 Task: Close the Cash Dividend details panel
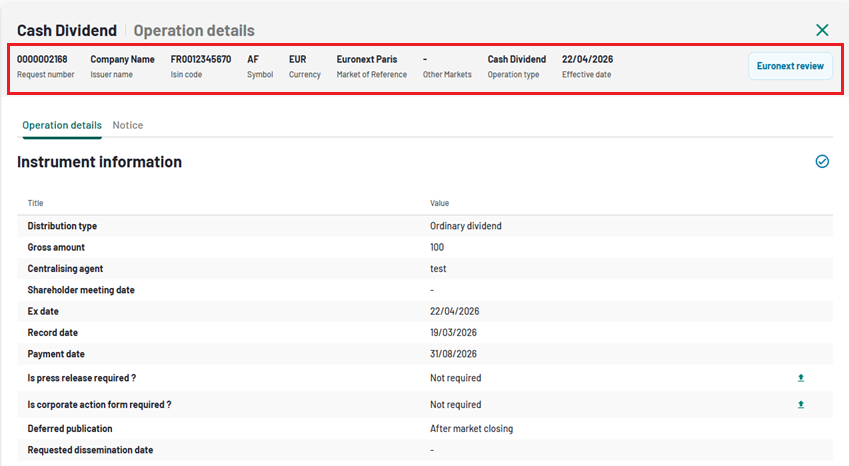point(822,31)
